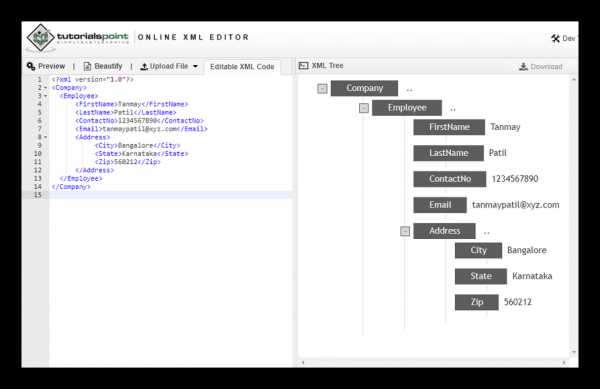This screenshot has height=389, width=600.
Task: Select the City node in tree
Action: click(x=478, y=251)
